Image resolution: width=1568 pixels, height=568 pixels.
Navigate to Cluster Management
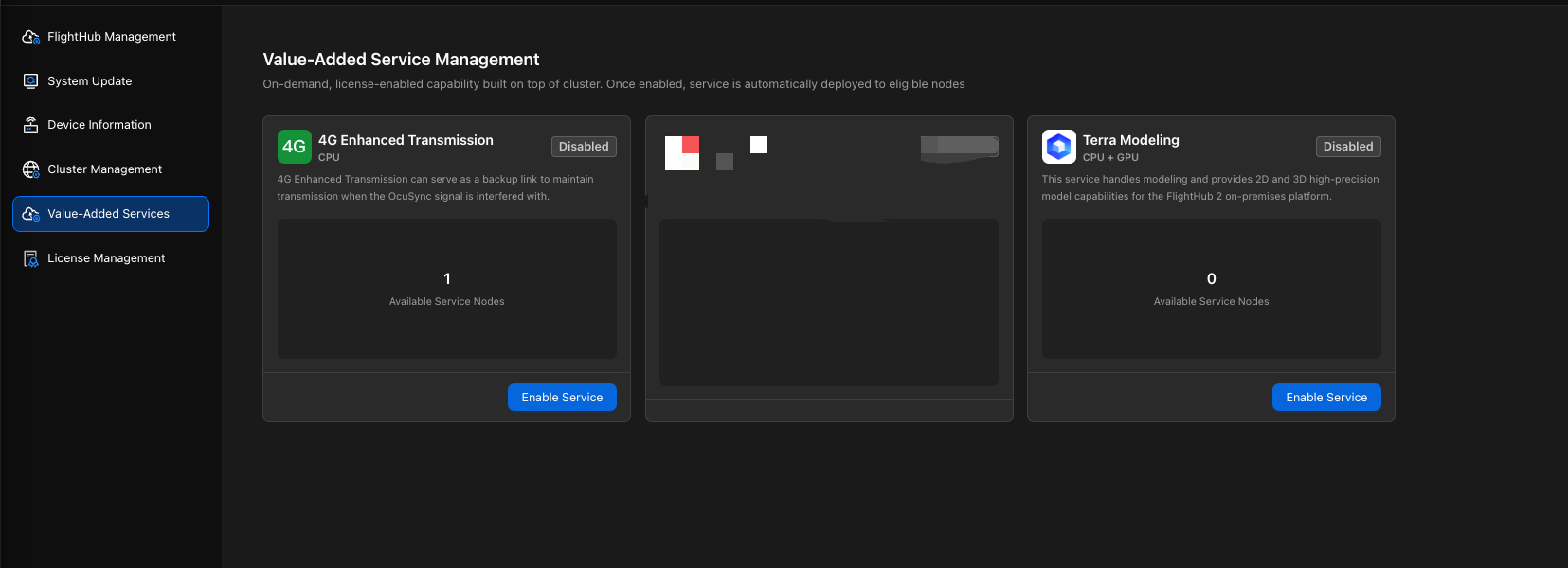[111, 169]
